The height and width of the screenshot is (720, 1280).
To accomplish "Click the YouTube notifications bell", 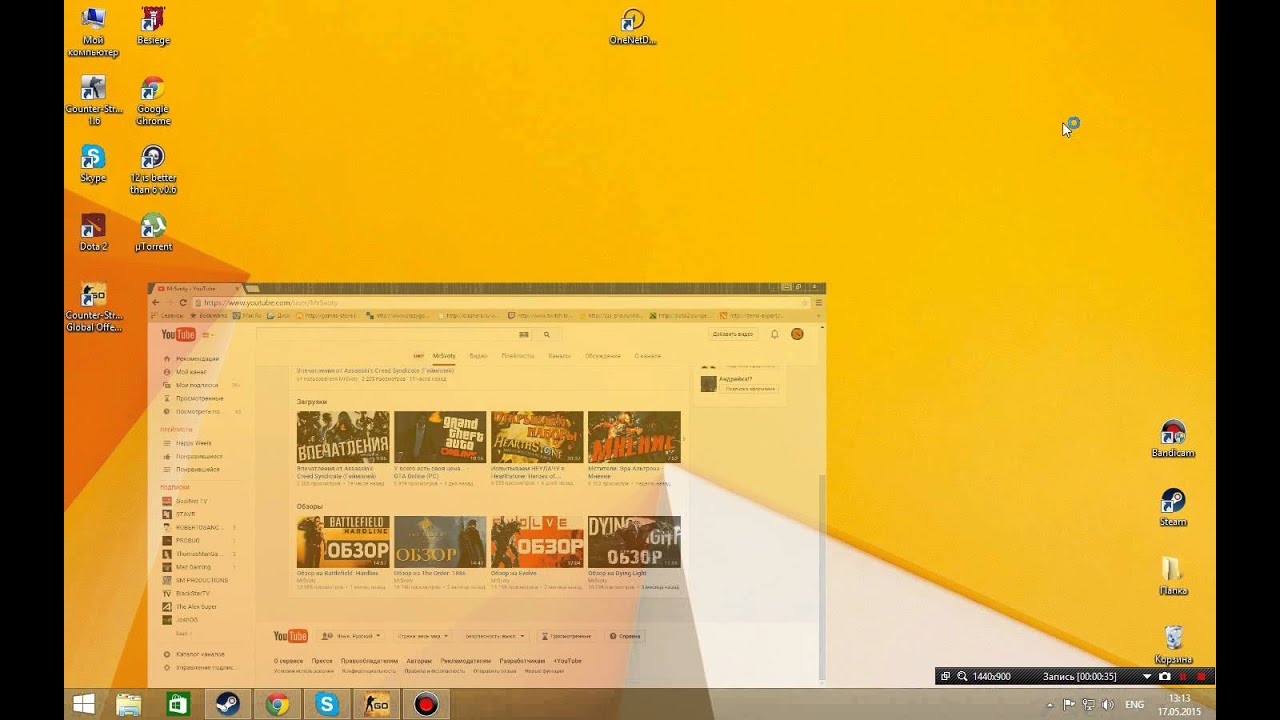I will click(x=774, y=334).
